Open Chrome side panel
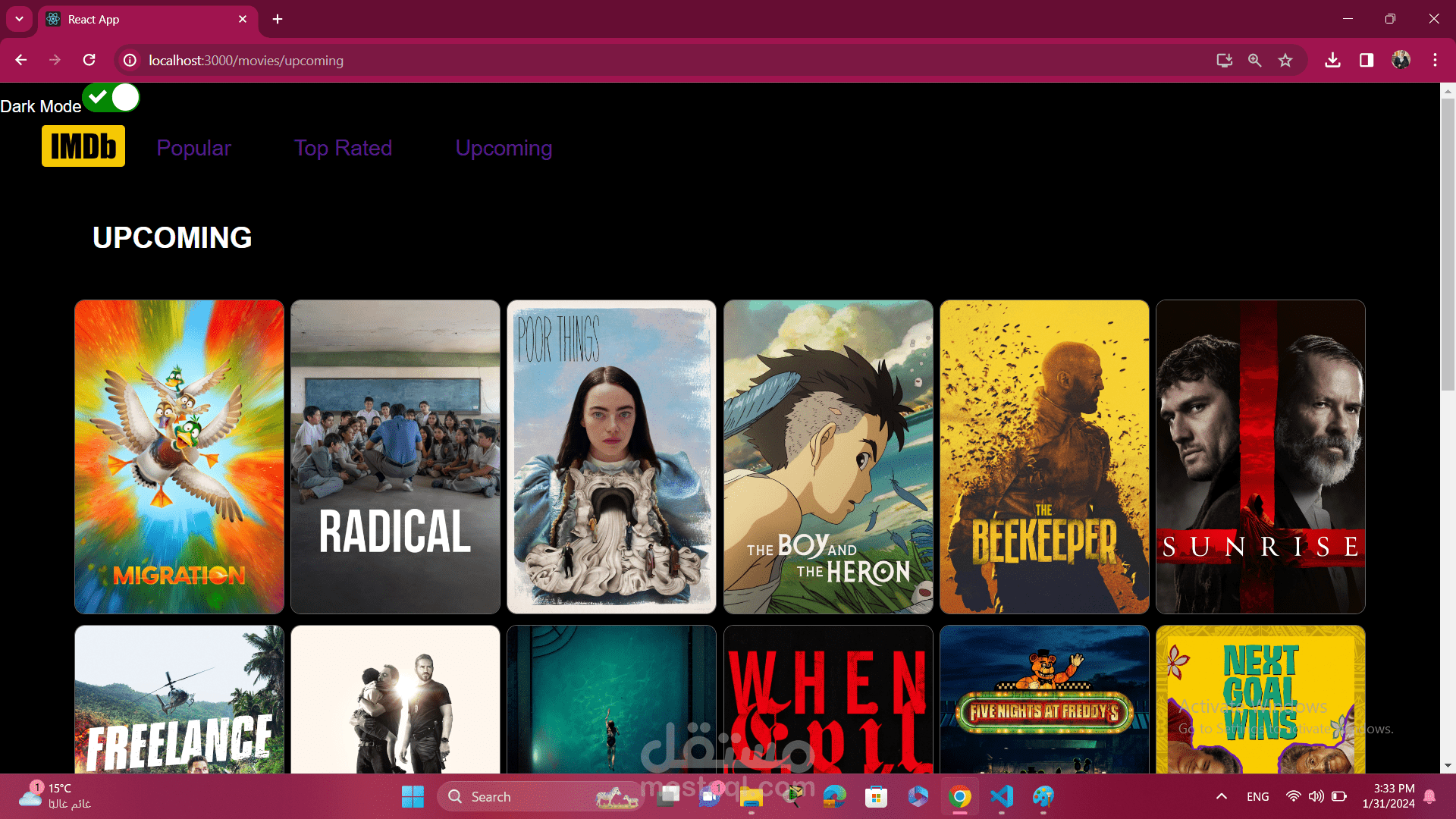The width and height of the screenshot is (1456, 819). [x=1367, y=60]
